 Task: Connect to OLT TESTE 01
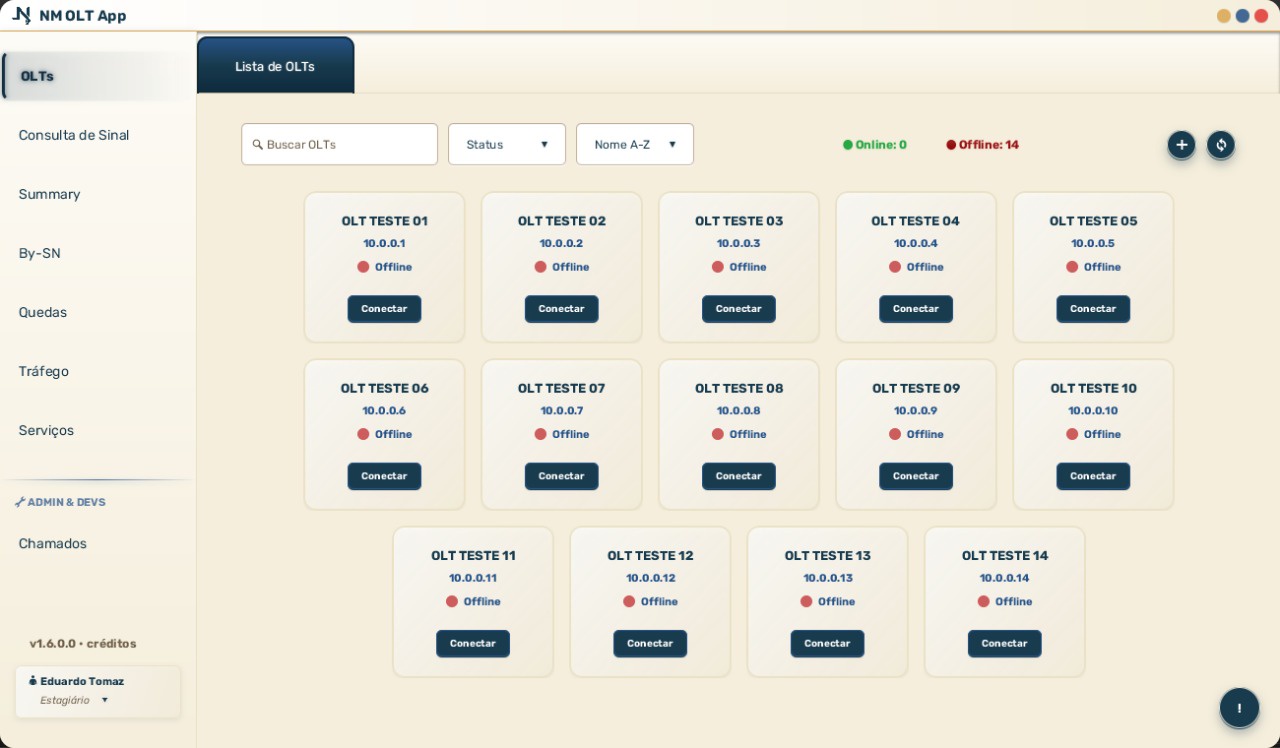[x=384, y=309]
